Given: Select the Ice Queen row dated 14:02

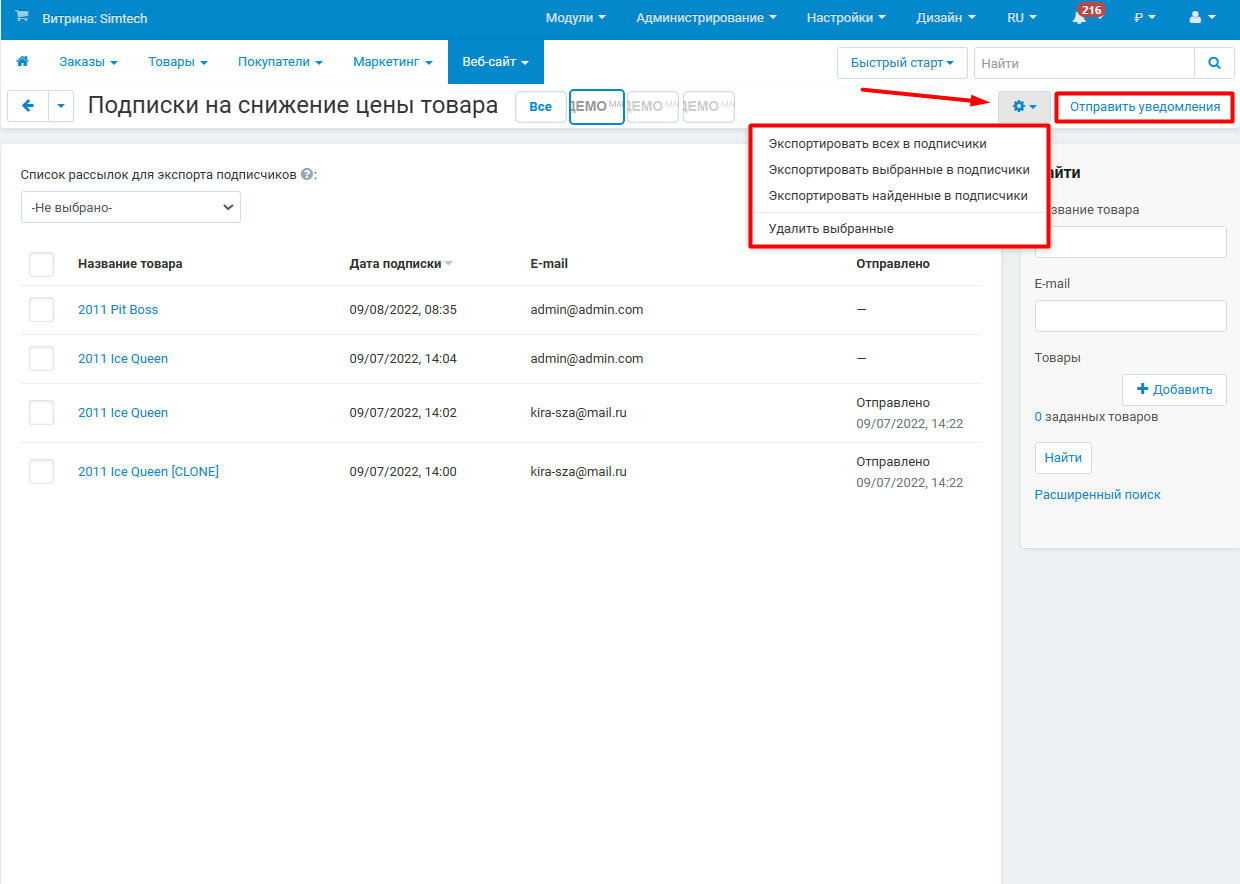Looking at the screenshot, I should tap(41, 413).
